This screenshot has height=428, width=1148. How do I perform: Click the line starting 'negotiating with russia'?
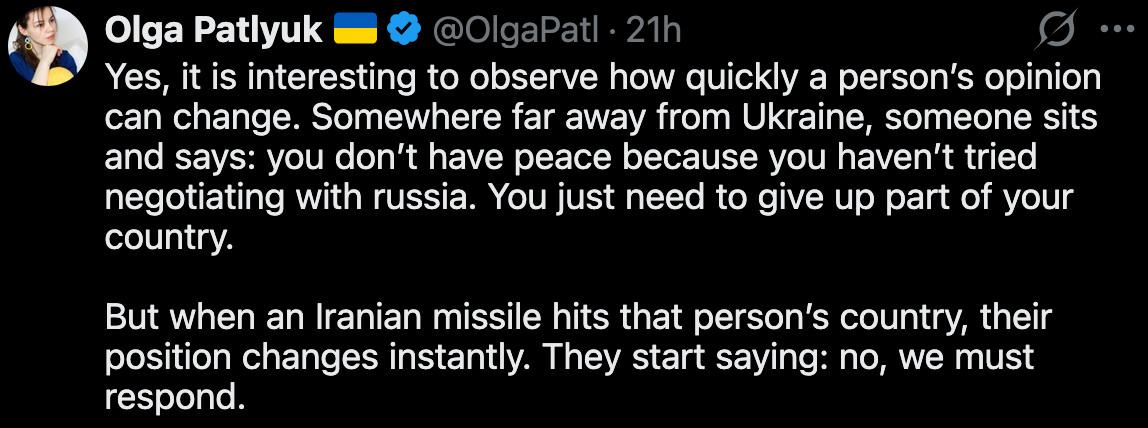click(588, 196)
